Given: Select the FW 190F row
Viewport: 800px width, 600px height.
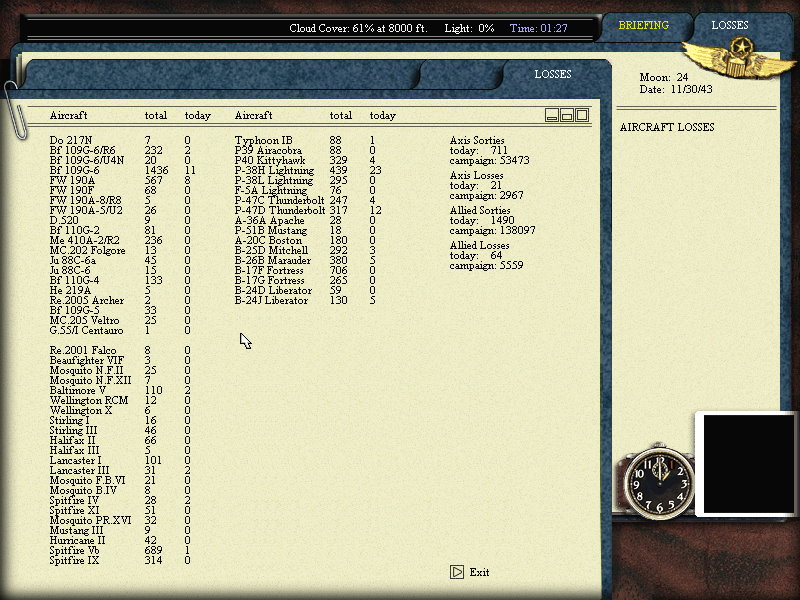Looking at the screenshot, I should [x=120, y=190].
